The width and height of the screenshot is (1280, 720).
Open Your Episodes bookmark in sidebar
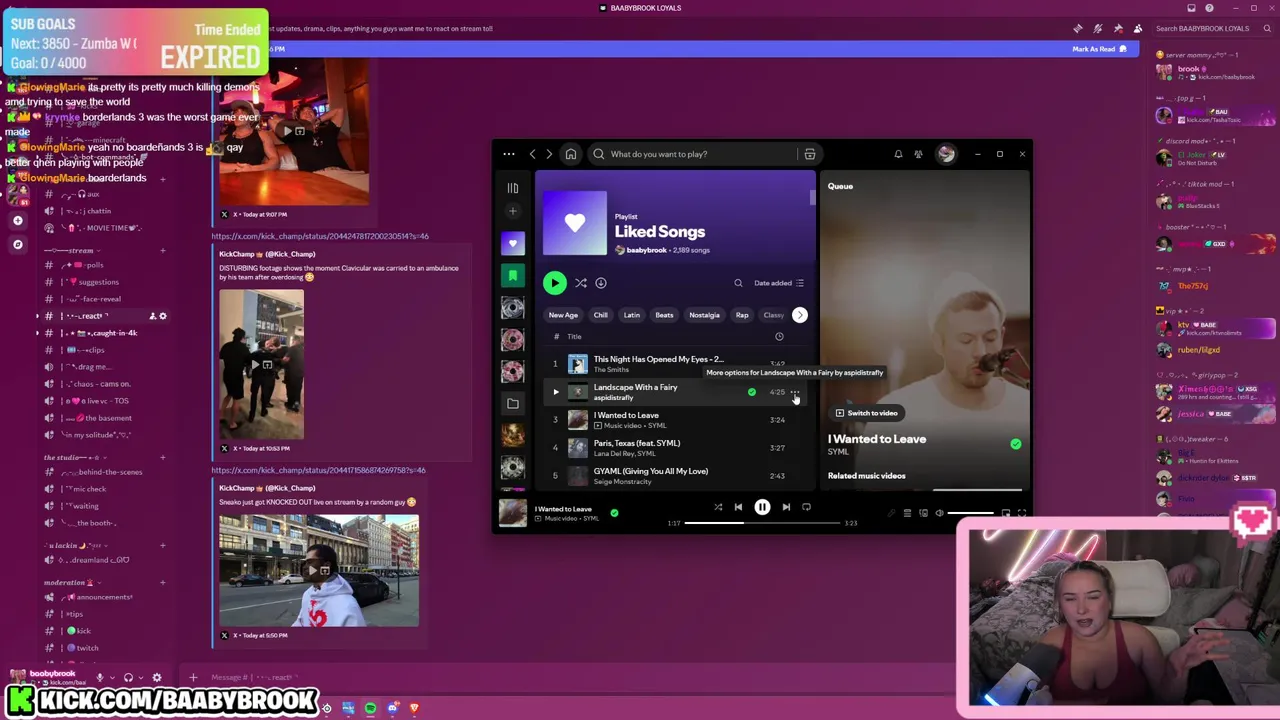512,275
